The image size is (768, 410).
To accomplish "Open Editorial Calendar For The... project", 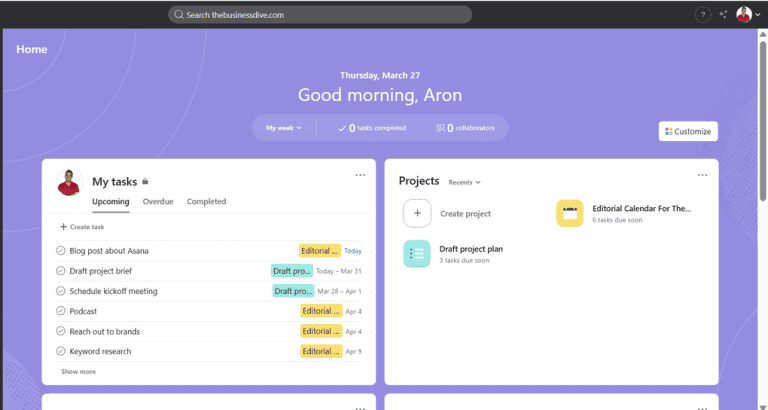I will tap(642, 209).
